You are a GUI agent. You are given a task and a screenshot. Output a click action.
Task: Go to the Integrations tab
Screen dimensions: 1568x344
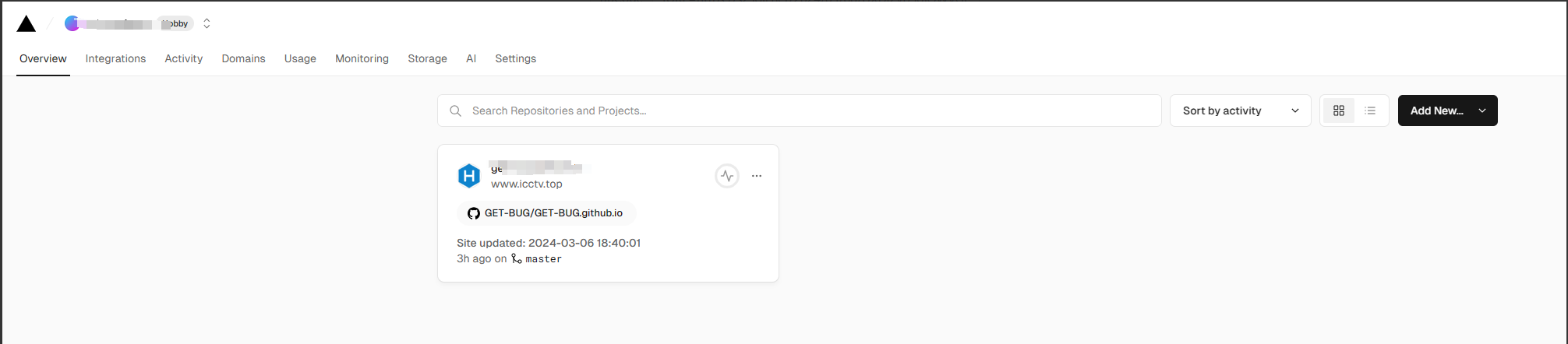pos(115,58)
